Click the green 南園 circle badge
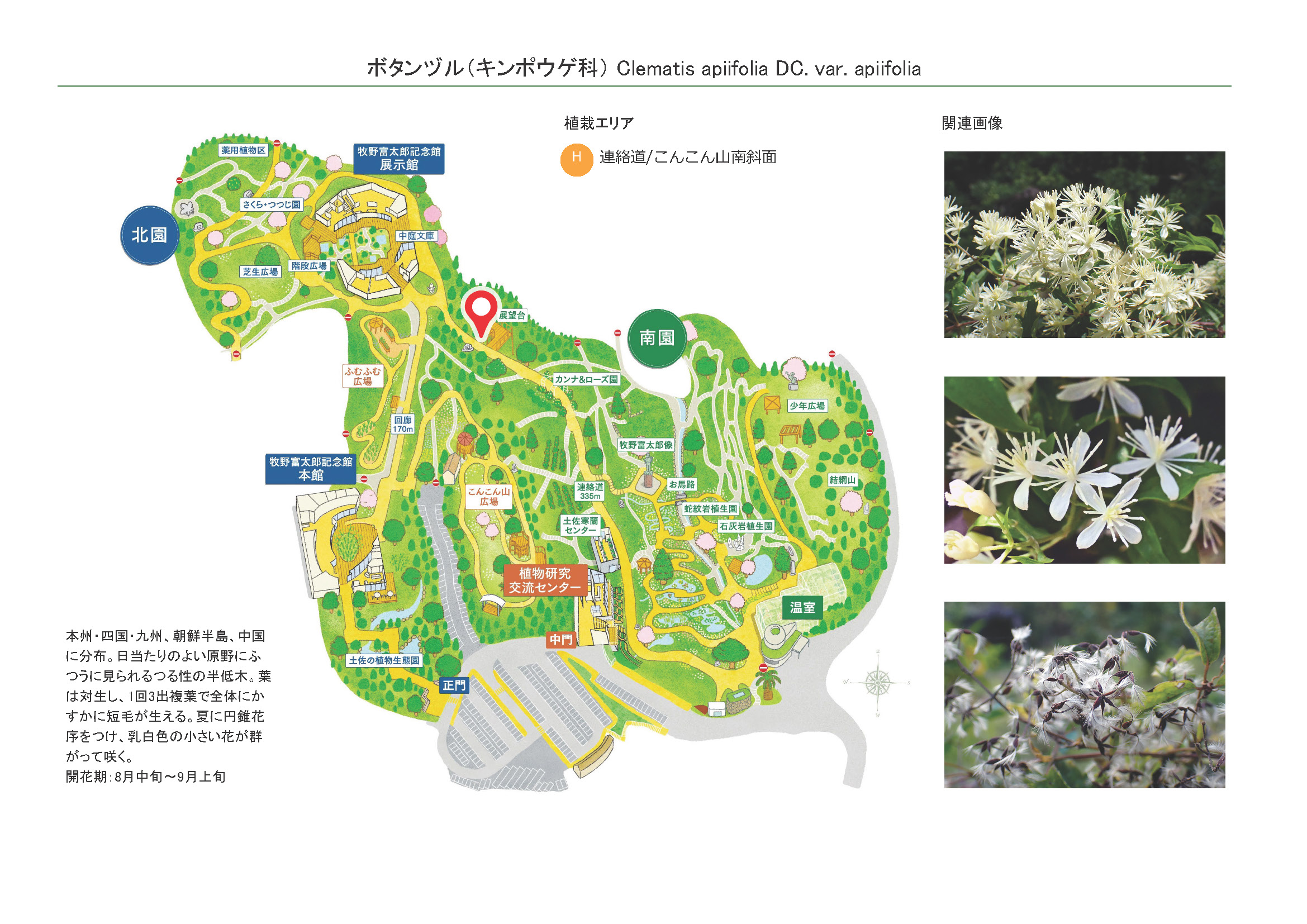The width and height of the screenshot is (1307, 924). pos(657,338)
